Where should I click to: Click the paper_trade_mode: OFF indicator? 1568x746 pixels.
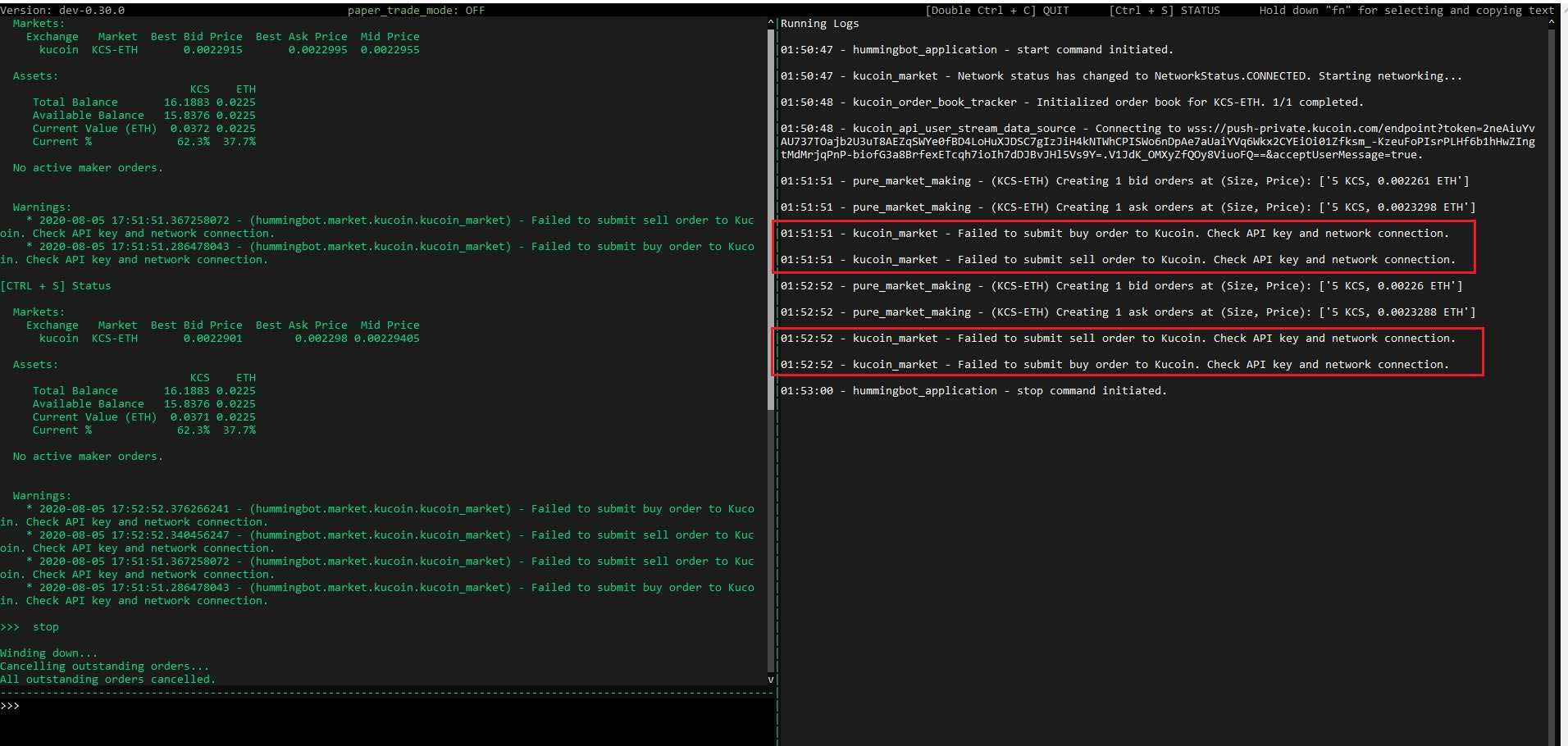[416, 11]
